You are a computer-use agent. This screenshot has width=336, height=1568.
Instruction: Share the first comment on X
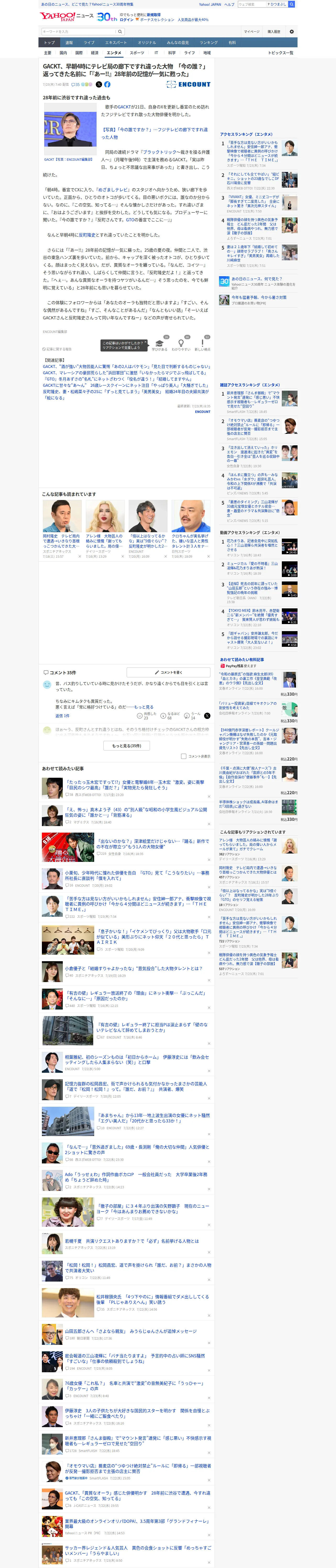(207, 716)
